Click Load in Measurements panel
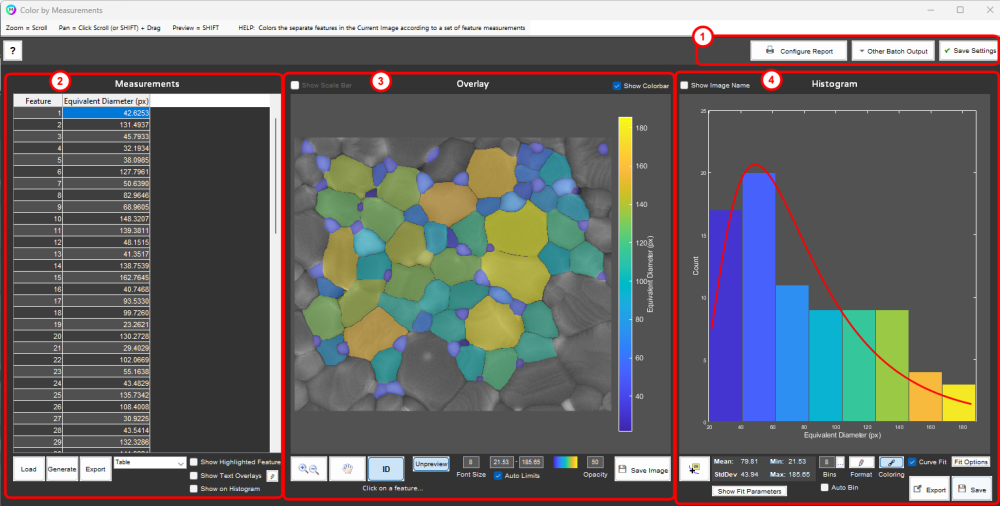The height and width of the screenshot is (506, 1000). pos(28,469)
